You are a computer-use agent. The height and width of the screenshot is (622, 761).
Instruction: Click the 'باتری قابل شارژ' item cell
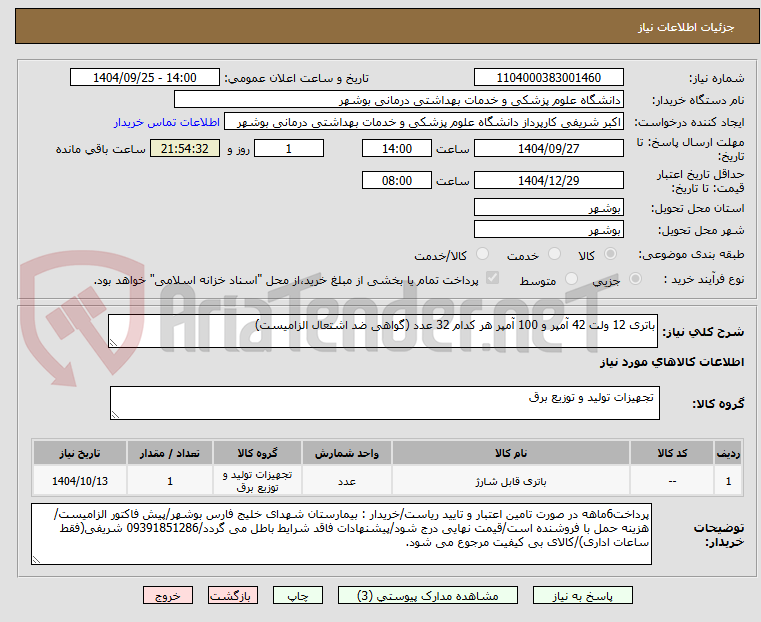511,481
